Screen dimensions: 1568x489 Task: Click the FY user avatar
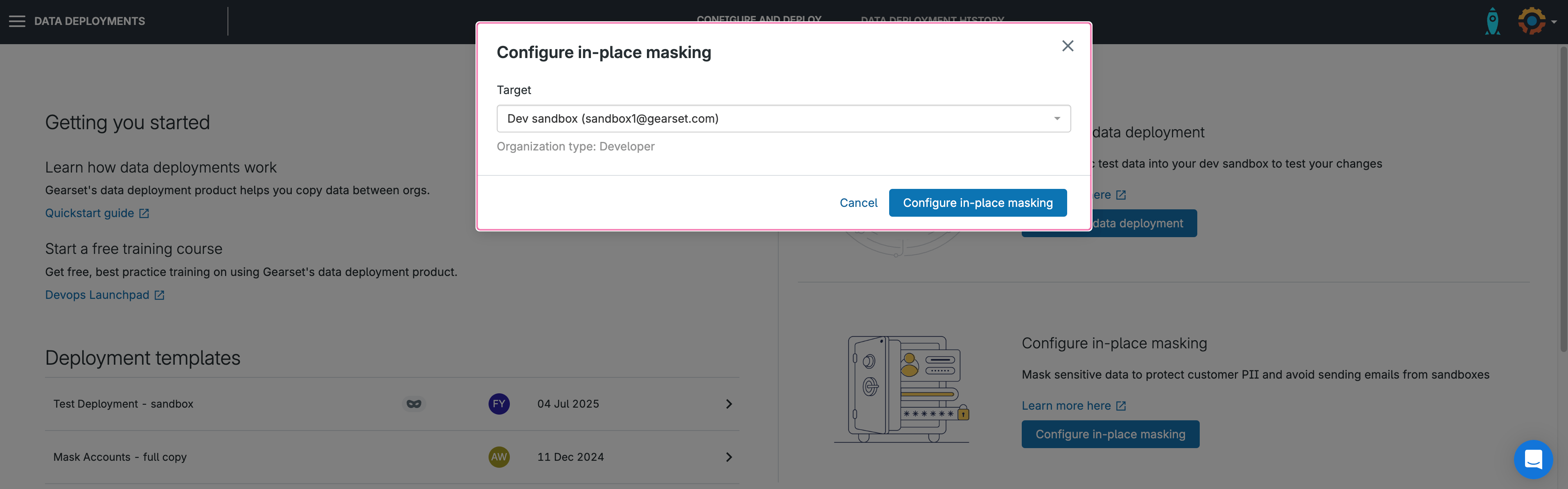498,404
